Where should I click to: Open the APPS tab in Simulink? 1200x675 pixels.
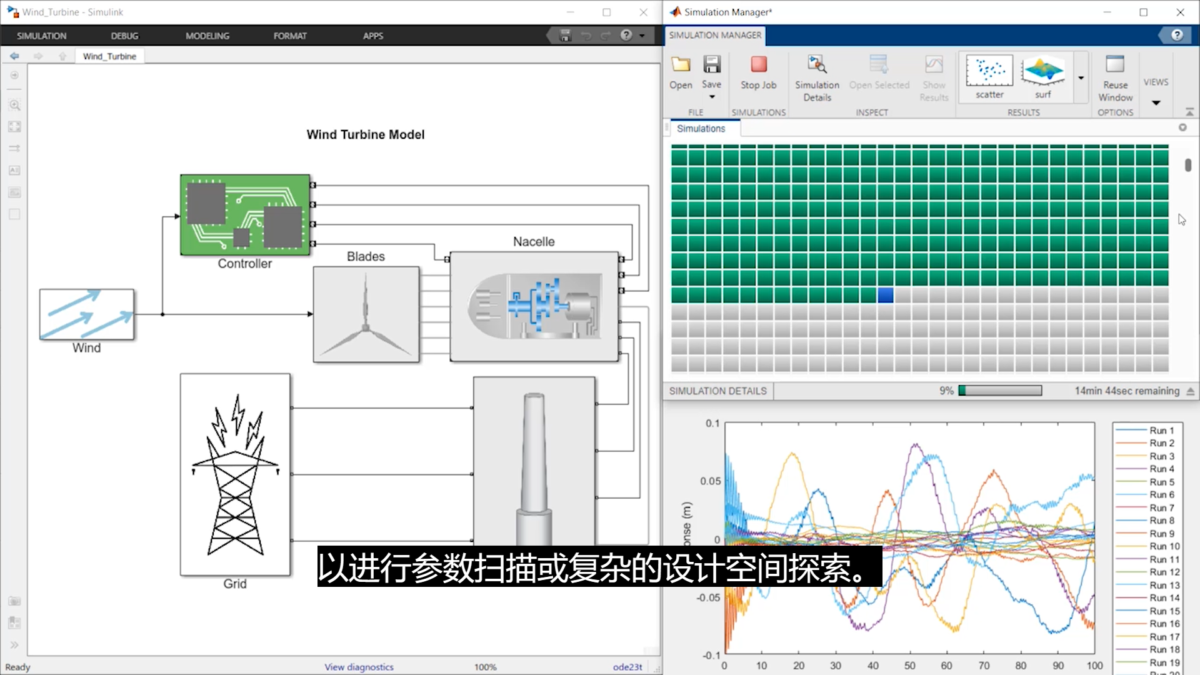click(373, 36)
